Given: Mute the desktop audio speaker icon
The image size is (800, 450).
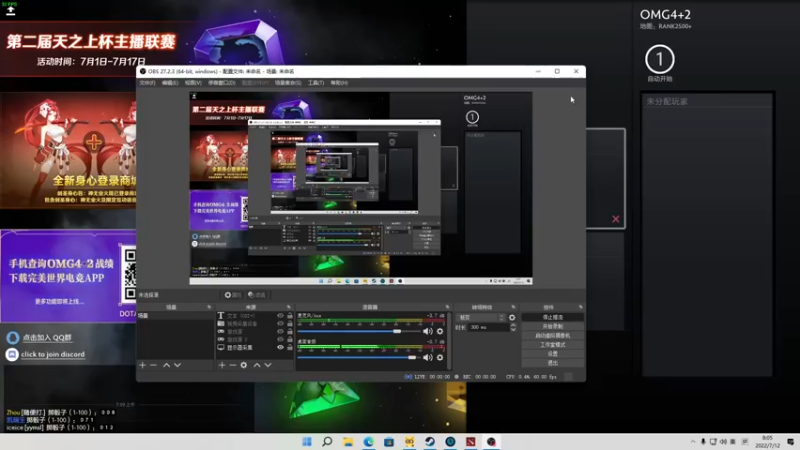Looking at the screenshot, I should coord(428,357).
